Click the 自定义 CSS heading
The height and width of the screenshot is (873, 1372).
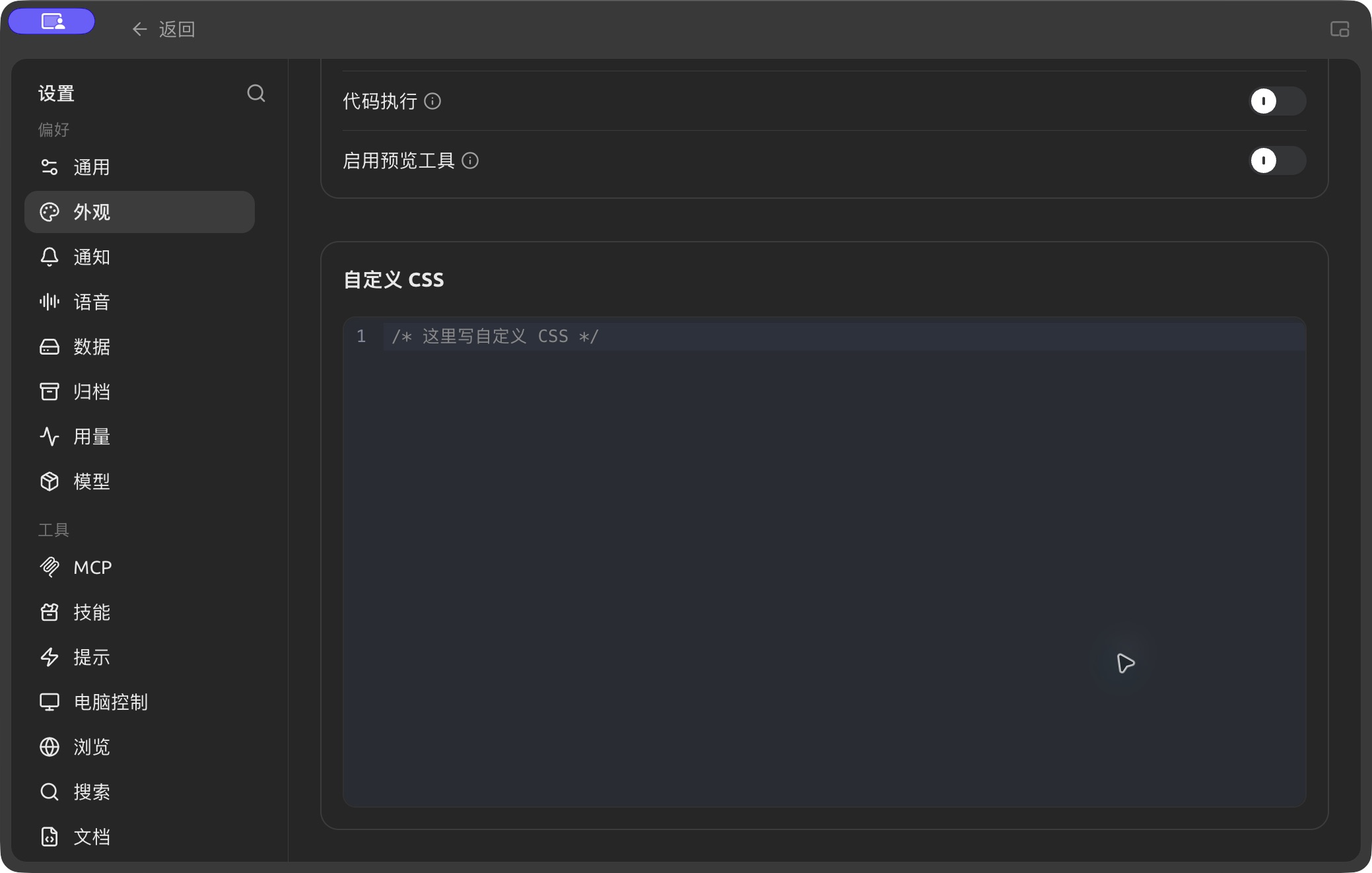pyautogui.click(x=394, y=279)
